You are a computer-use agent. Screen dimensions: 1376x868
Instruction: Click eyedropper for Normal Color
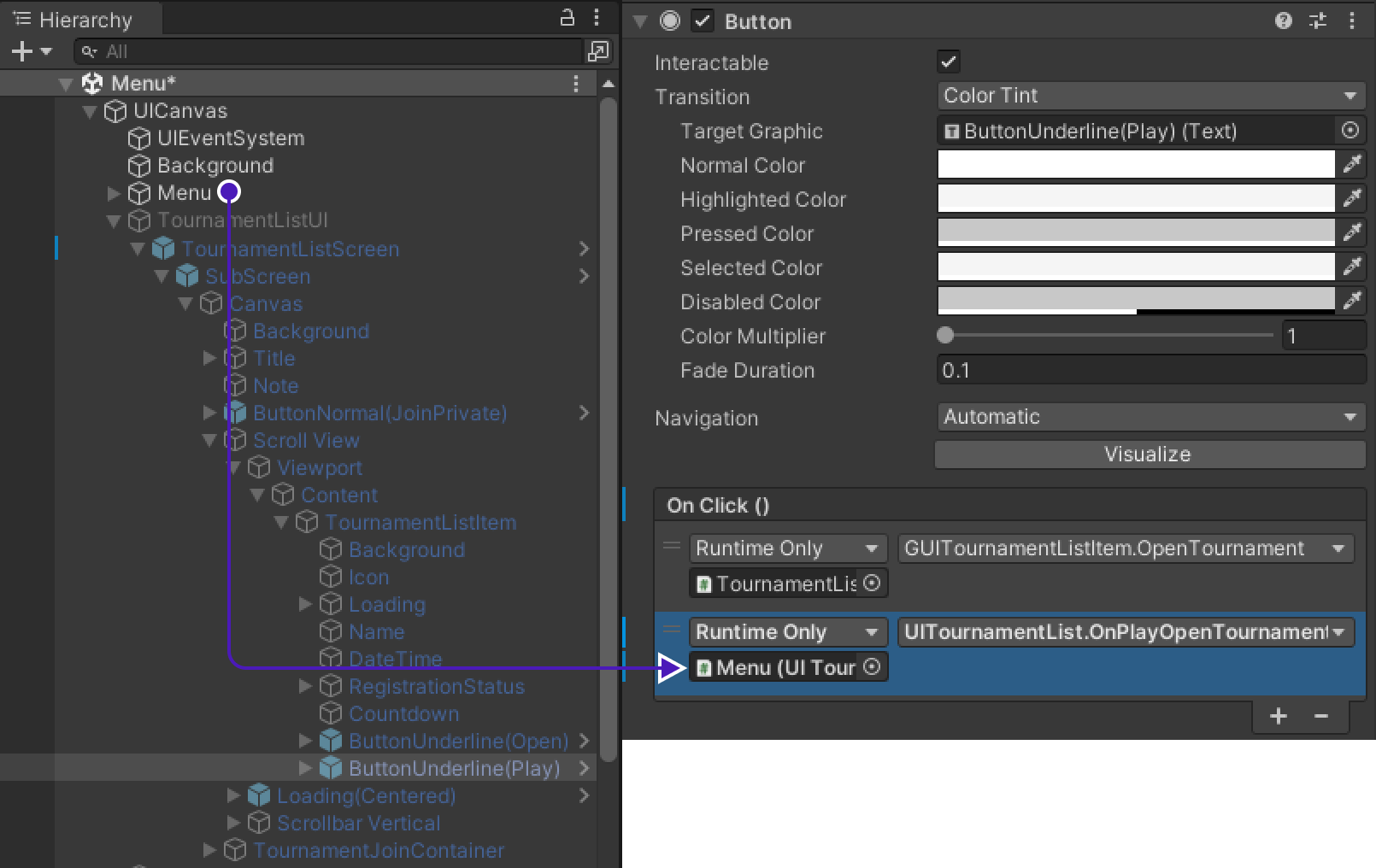[x=1351, y=164]
